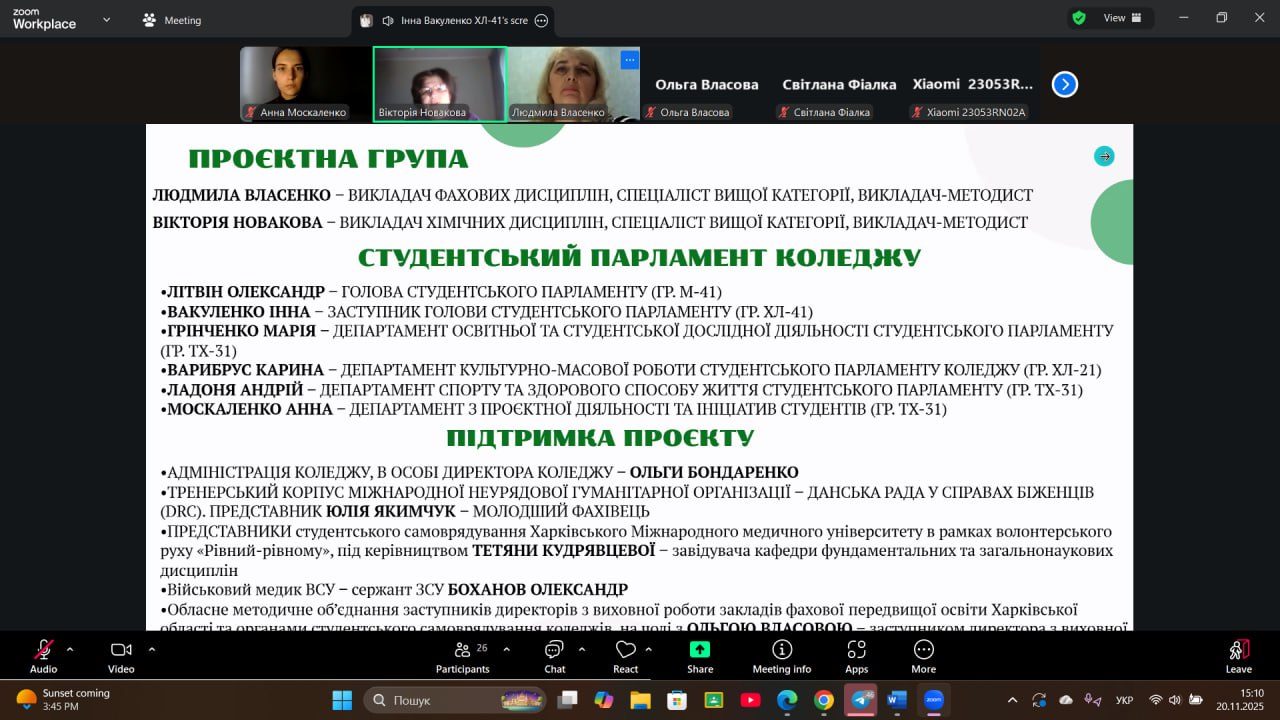Click the green Share screen icon
The height and width of the screenshot is (720, 1280).
(x=700, y=651)
